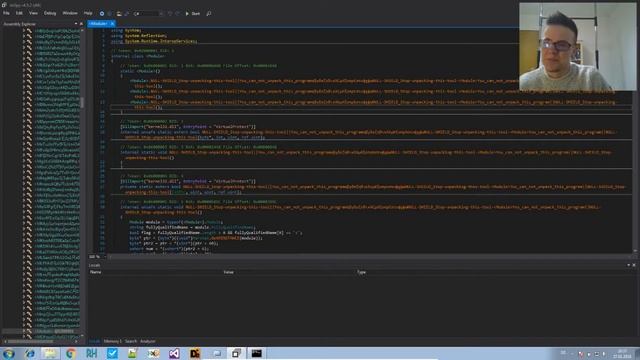Open the Windows Start menu
The image size is (640, 360).
pyautogui.click(x=9, y=353)
